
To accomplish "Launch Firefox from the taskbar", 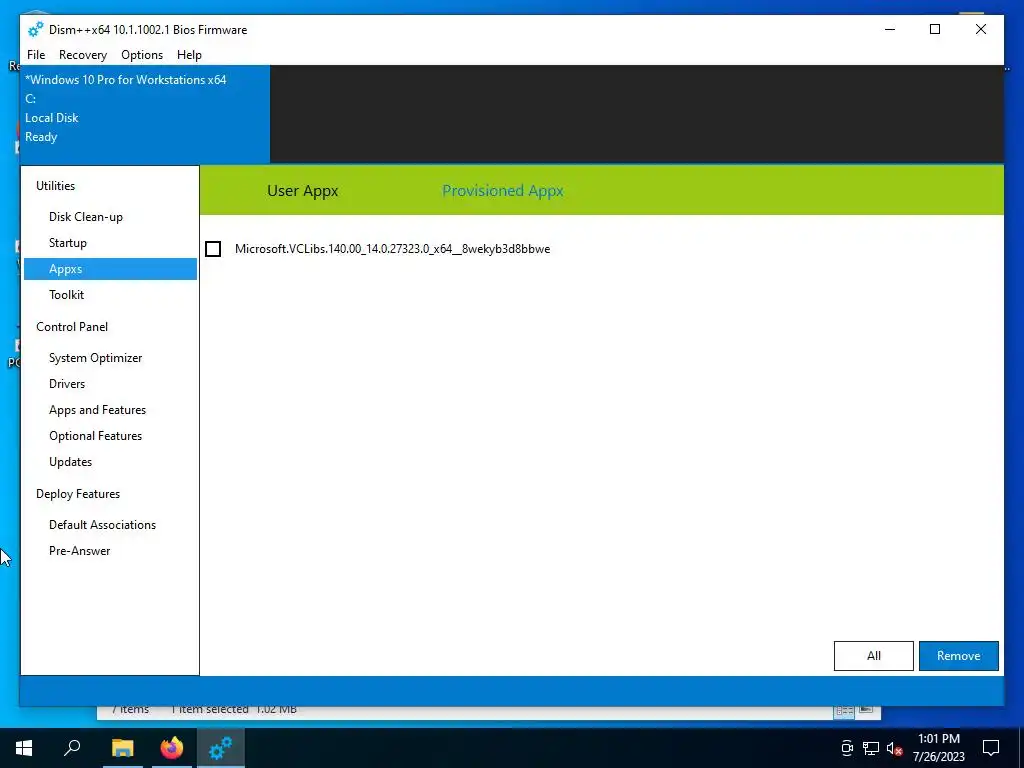I will (x=172, y=748).
